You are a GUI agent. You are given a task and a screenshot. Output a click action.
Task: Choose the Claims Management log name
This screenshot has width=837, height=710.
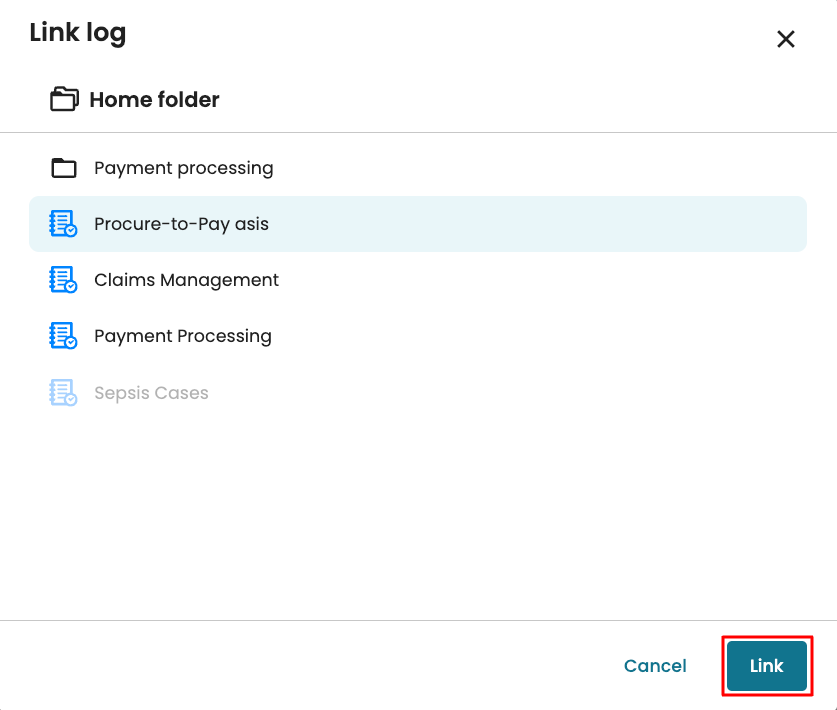(186, 280)
